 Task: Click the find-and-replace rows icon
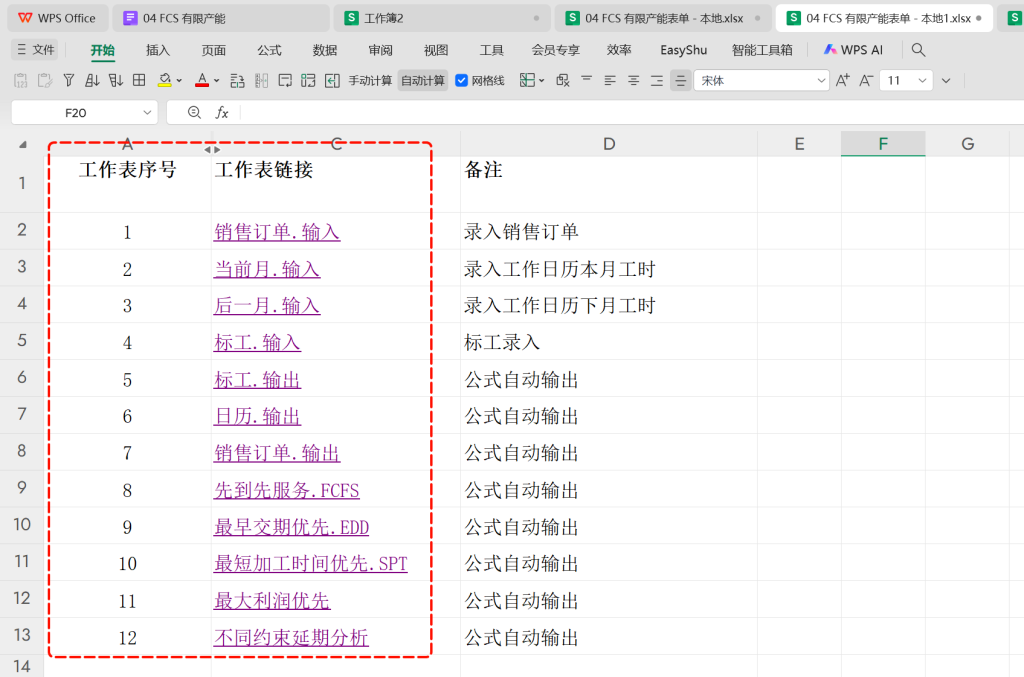point(238,80)
